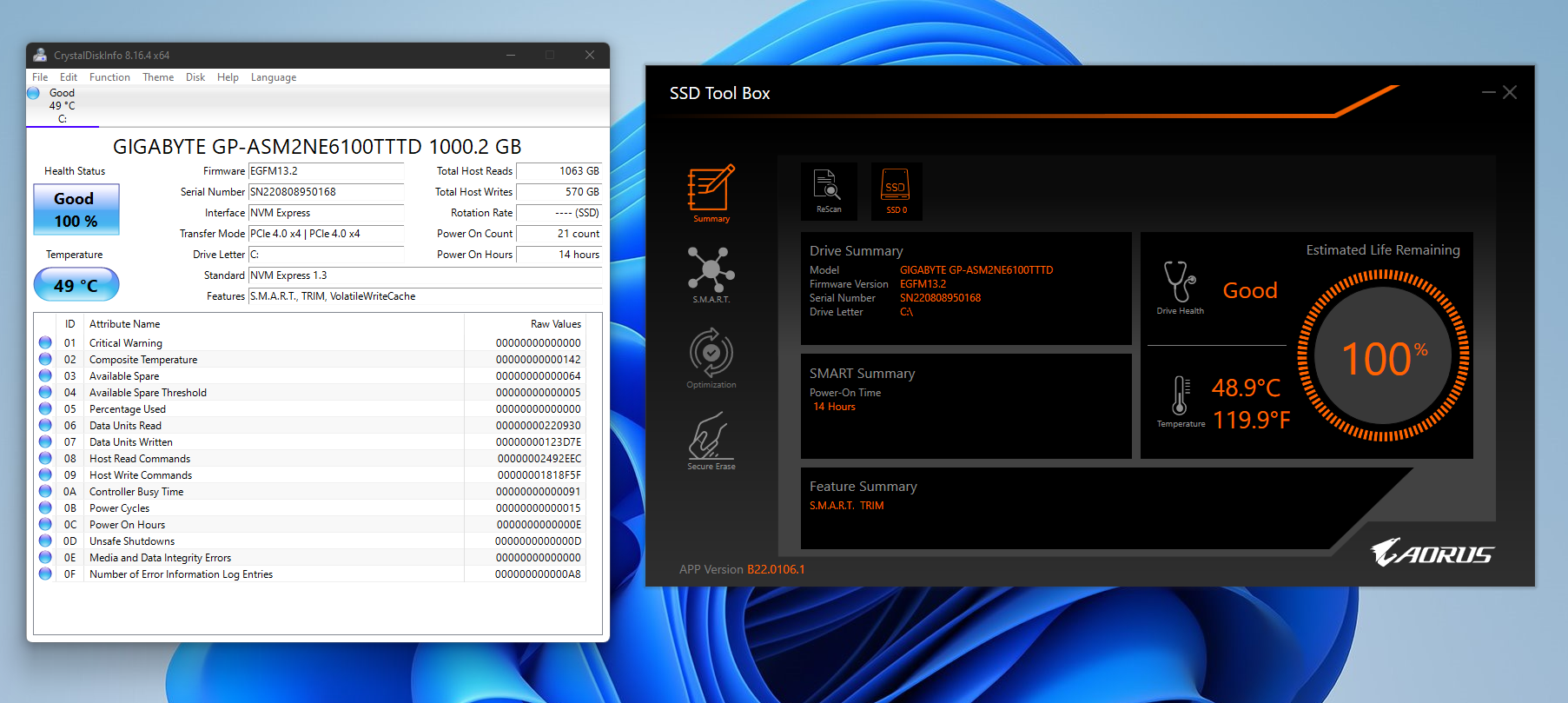Click the status orb for Controller Busy Time row

(45, 491)
